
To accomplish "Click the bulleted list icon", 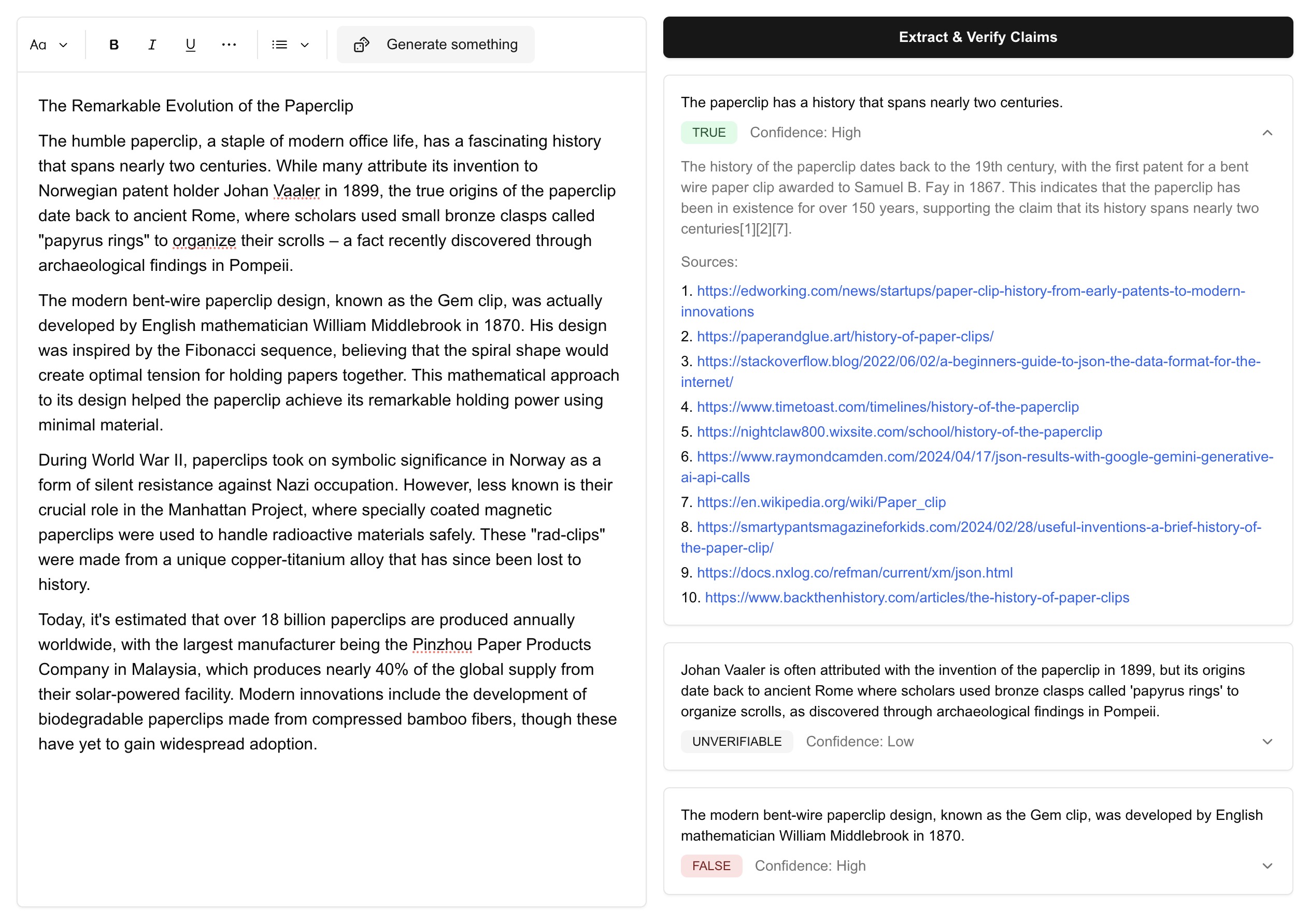I will (x=280, y=45).
